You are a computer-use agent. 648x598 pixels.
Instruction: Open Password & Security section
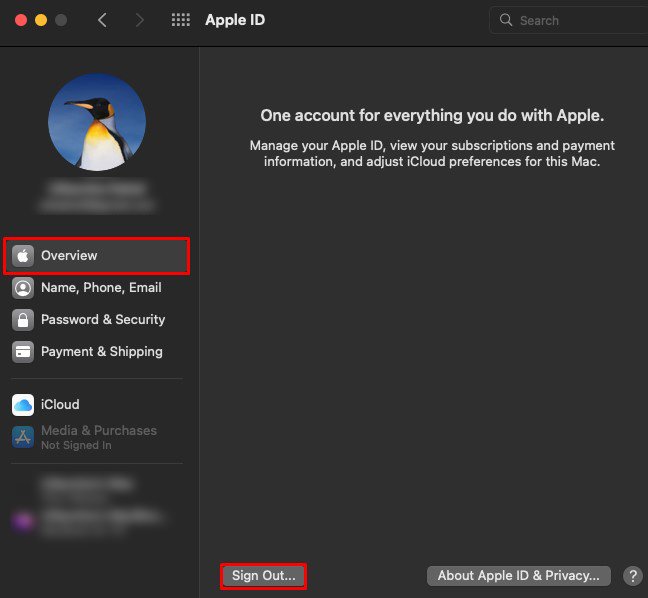[x=97, y=320]
